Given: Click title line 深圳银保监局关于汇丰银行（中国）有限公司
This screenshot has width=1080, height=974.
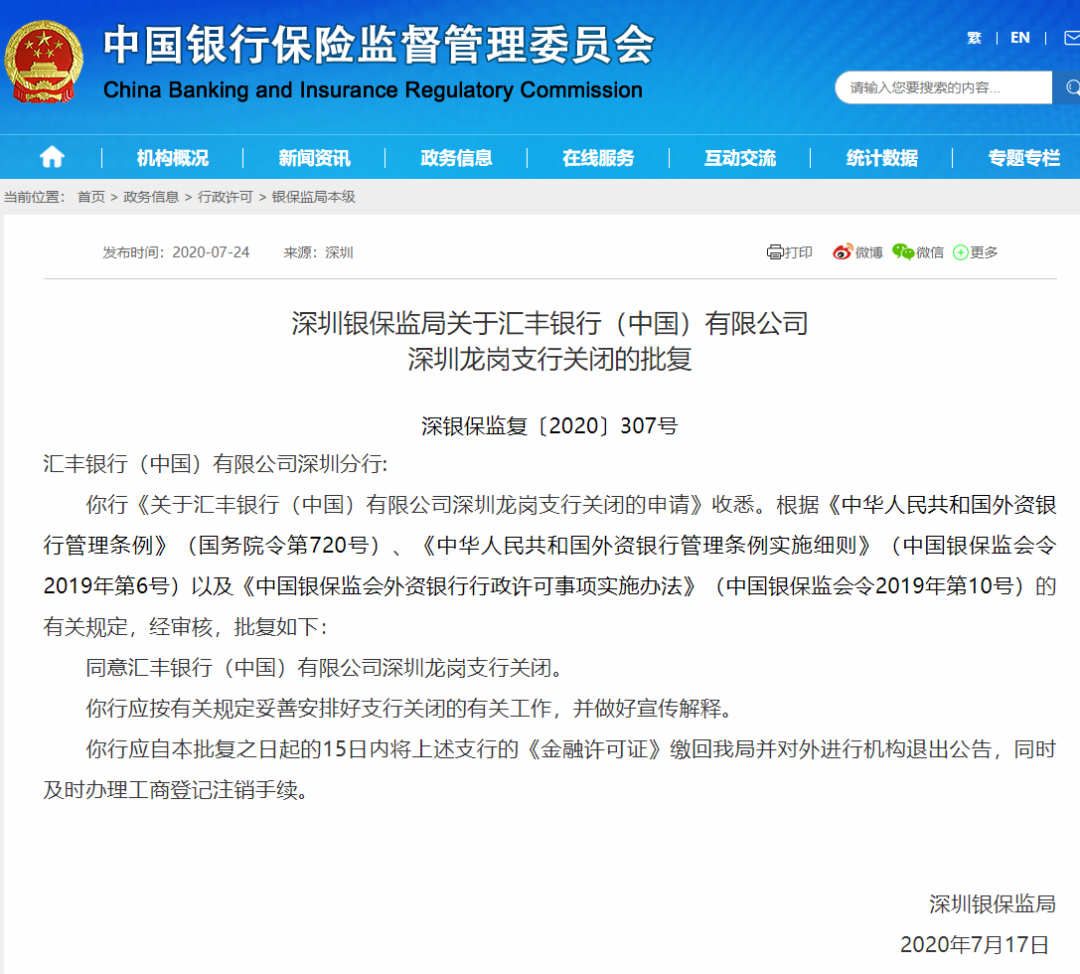Looking at the screenshot, I should [550, 323].
